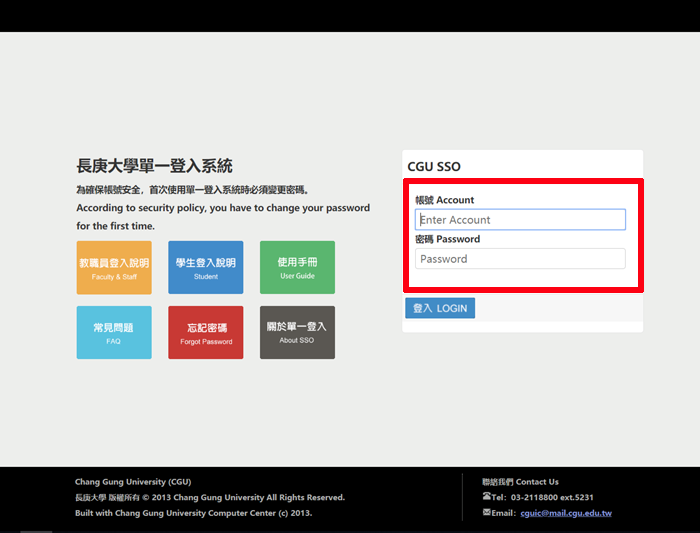Click the CGU SSO panel heading
The width and height of the screenshot is (700, 533).
point(434,167)
